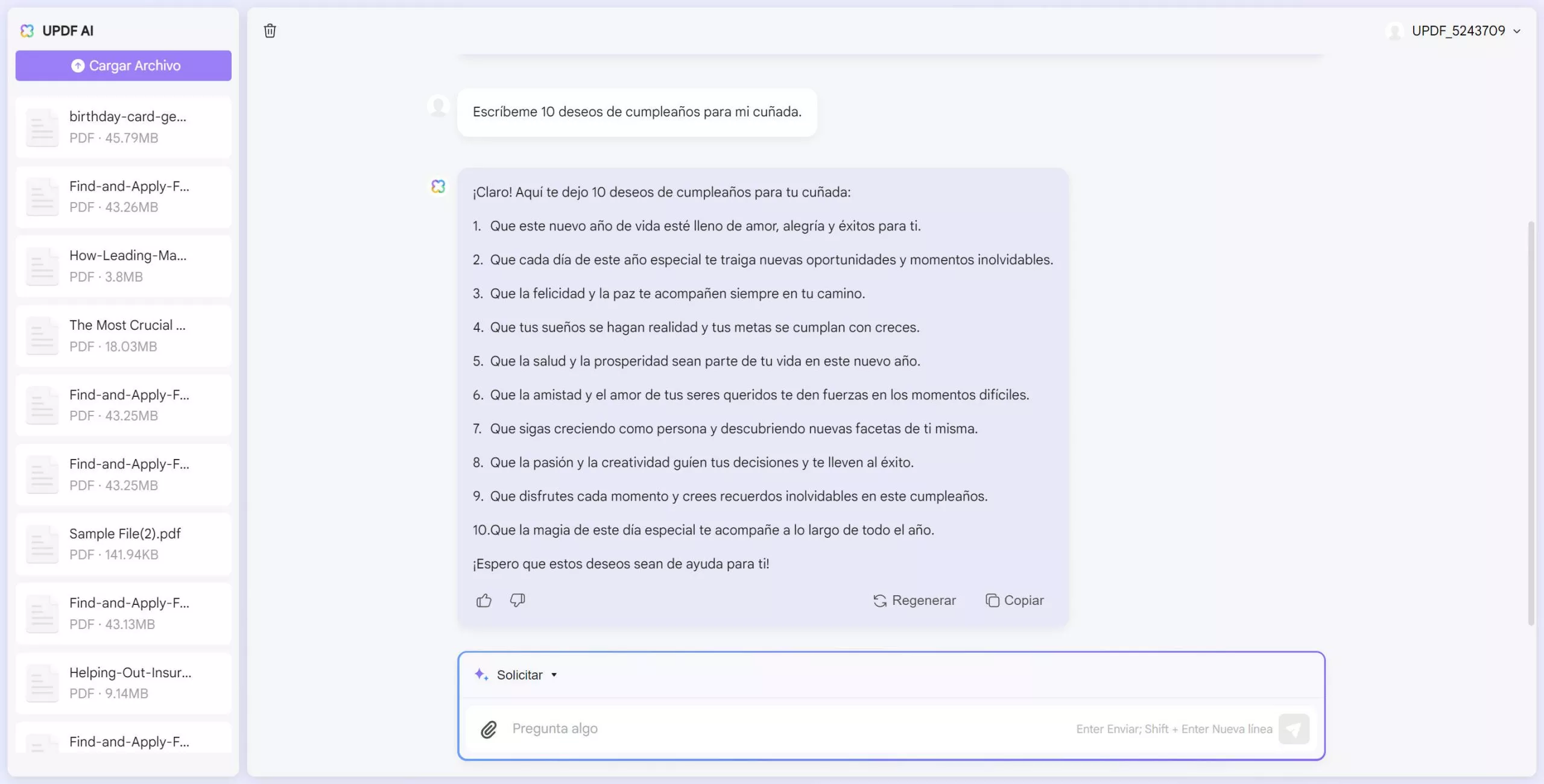Click the 'PDF · 45.79MB' file size text
Screen dimensions: 1544x784
pyautogui.click(x=114, y=138)
